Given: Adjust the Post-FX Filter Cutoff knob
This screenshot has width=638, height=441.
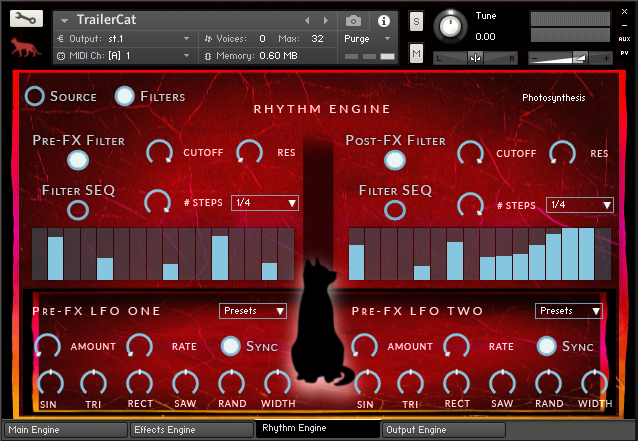Looking at the screenshot, I should tap(470, 154).
